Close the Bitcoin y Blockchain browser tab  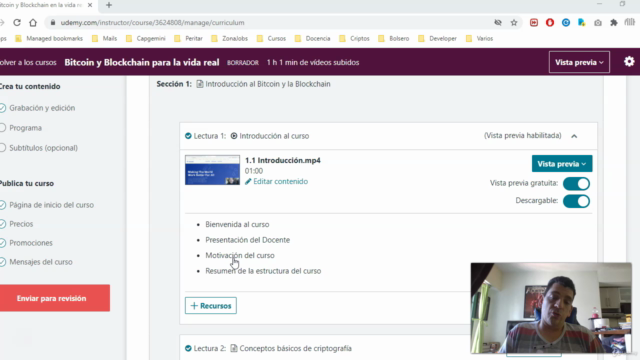90,5
